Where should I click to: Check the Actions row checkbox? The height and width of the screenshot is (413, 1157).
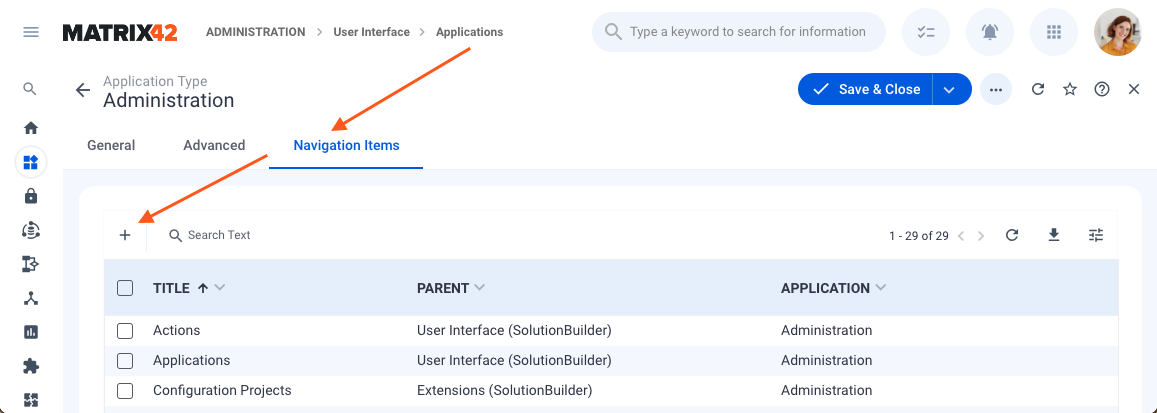(x=125, y=330)
